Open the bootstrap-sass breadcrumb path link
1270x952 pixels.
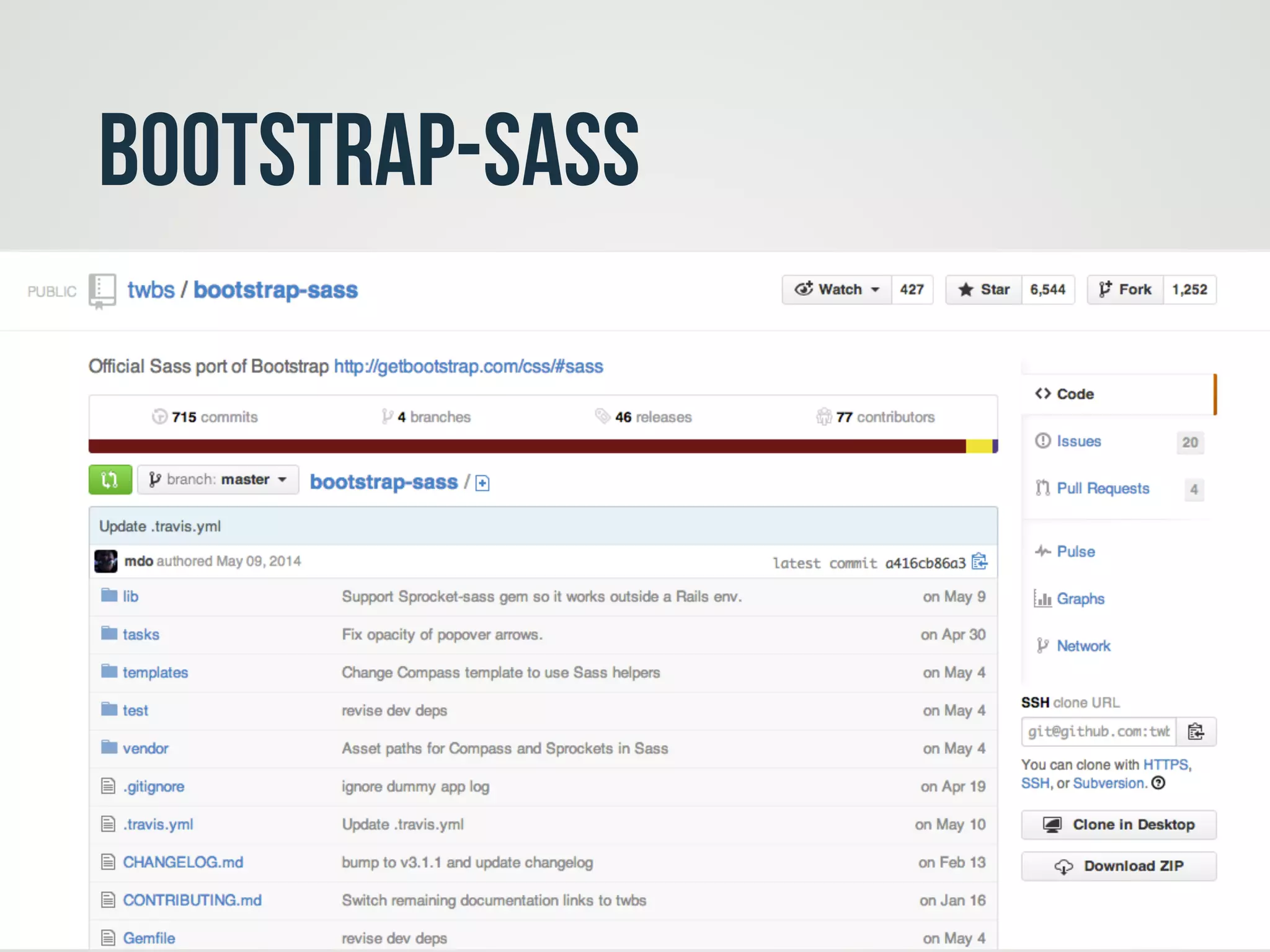384,482
